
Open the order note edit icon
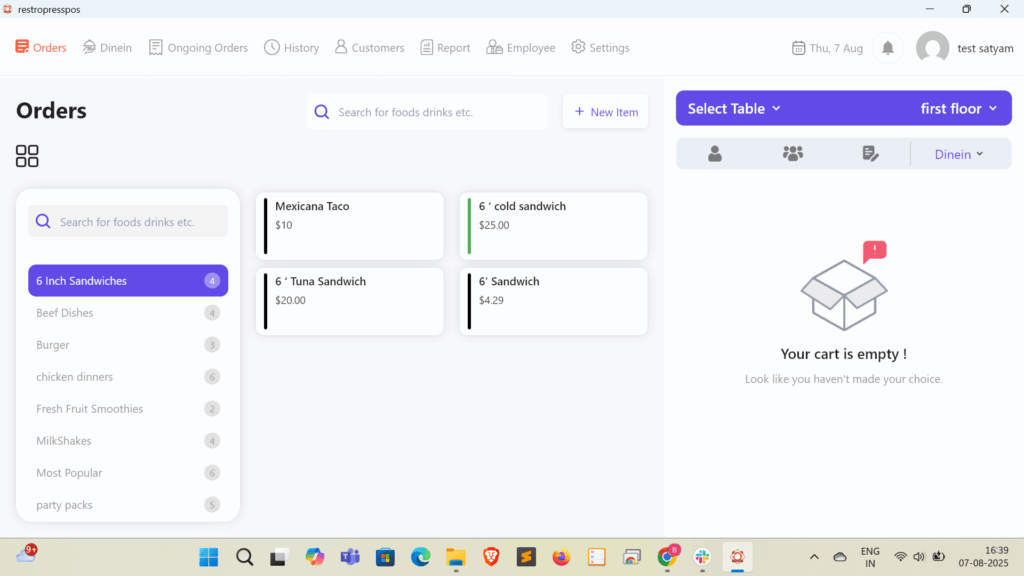coord(870,154)
